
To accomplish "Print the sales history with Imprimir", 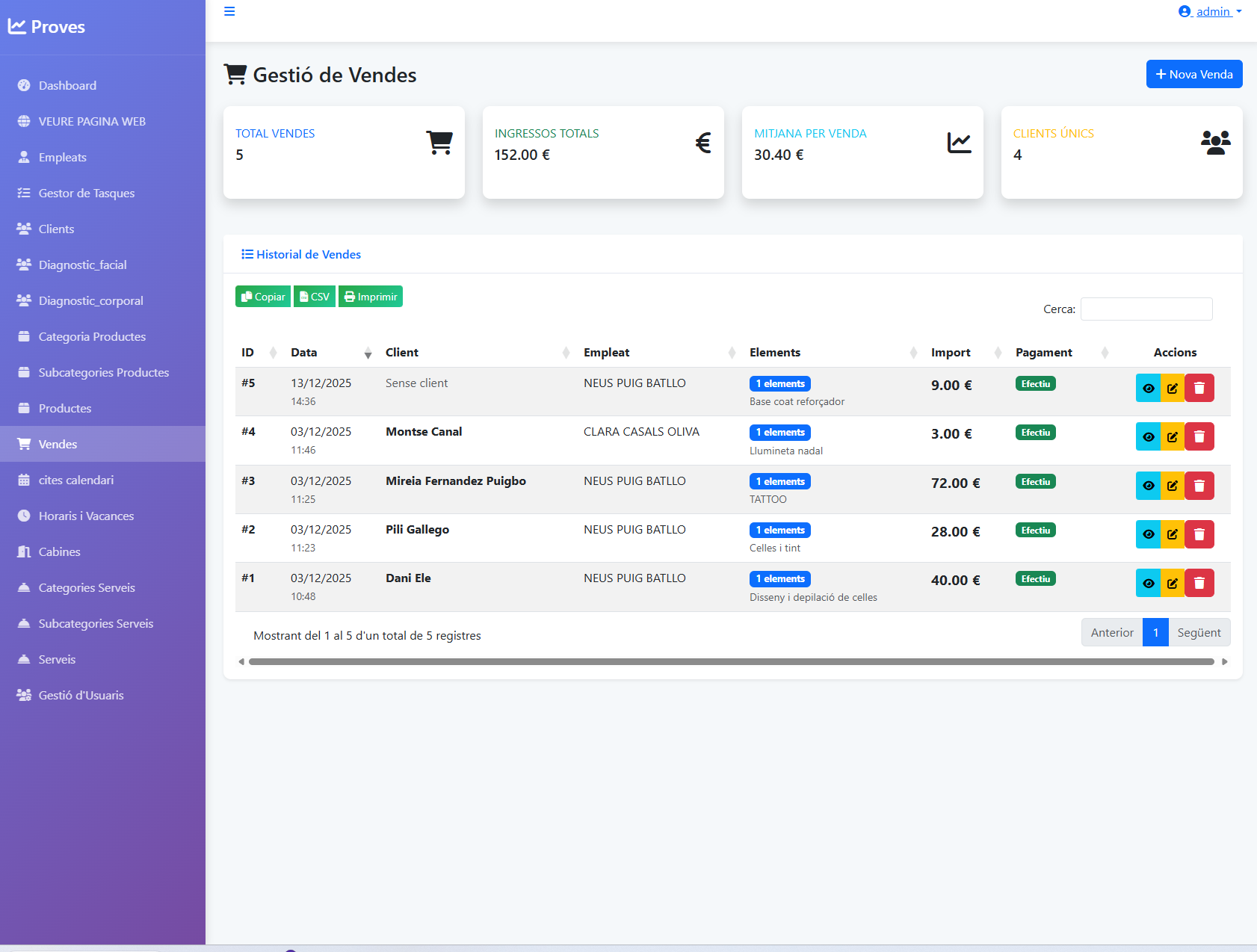I will pos(371,297).
